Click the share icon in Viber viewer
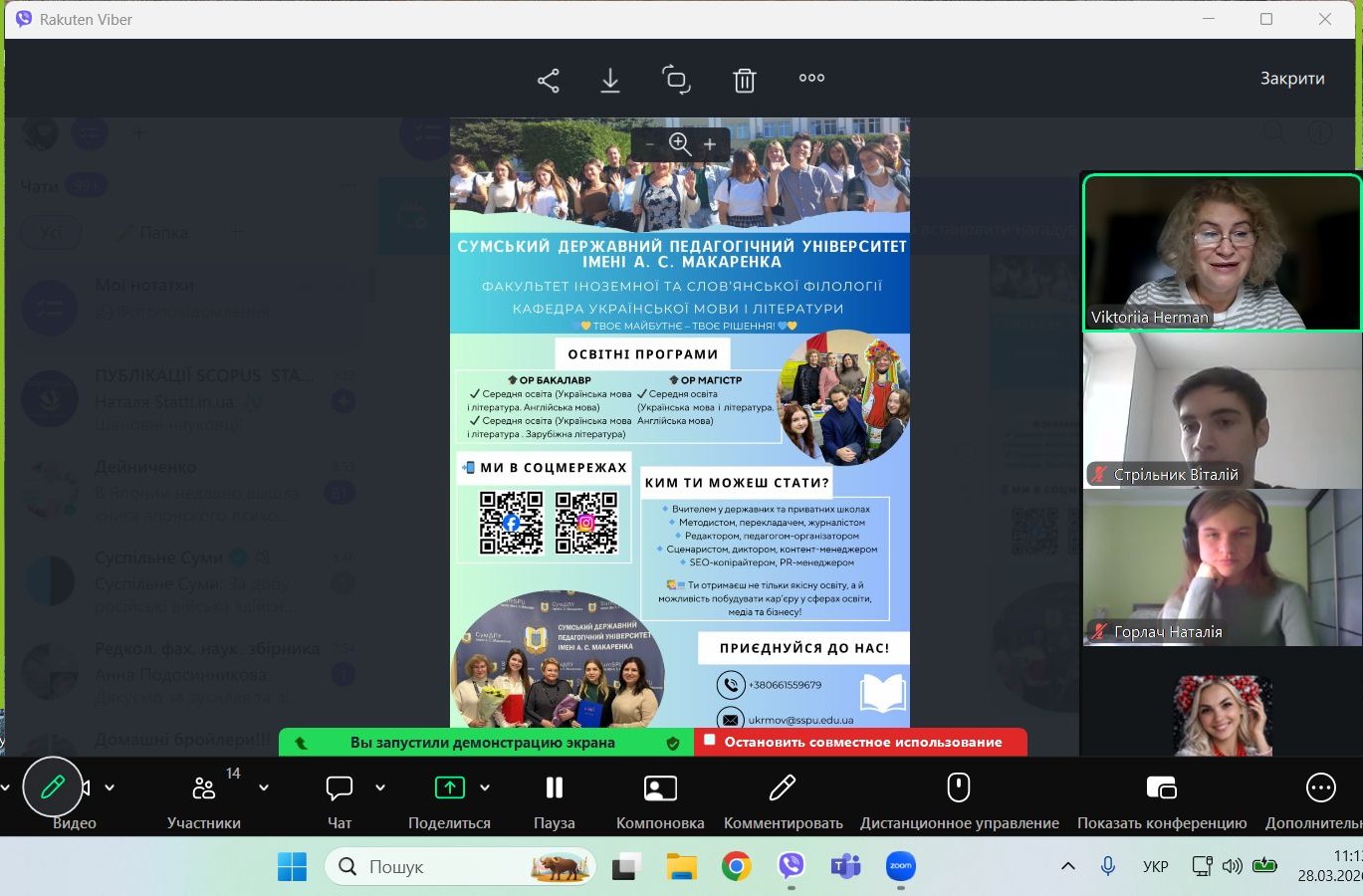The image size is (1363, 896). [548, 81]
